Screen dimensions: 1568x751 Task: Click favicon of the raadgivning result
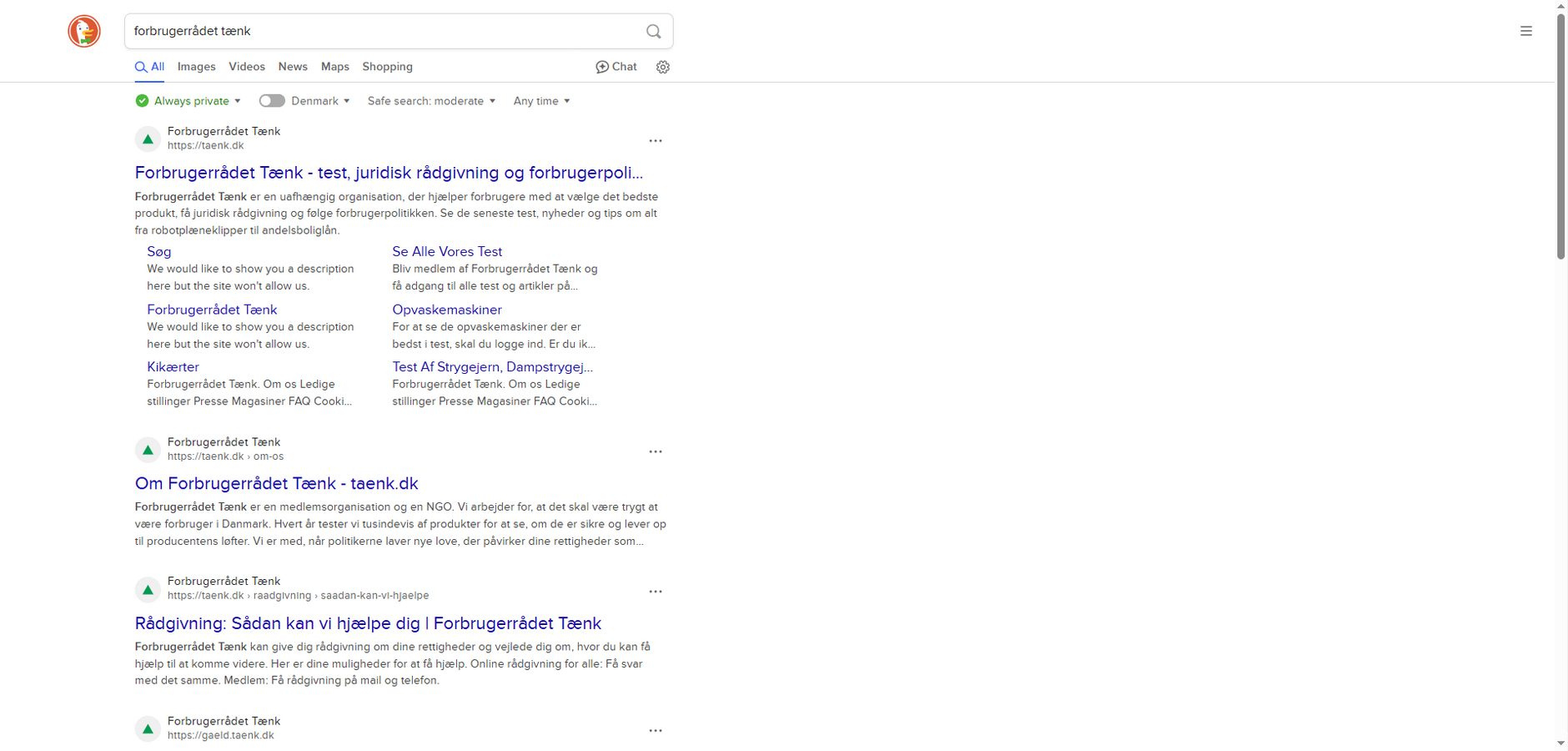(x=148, y=590)
